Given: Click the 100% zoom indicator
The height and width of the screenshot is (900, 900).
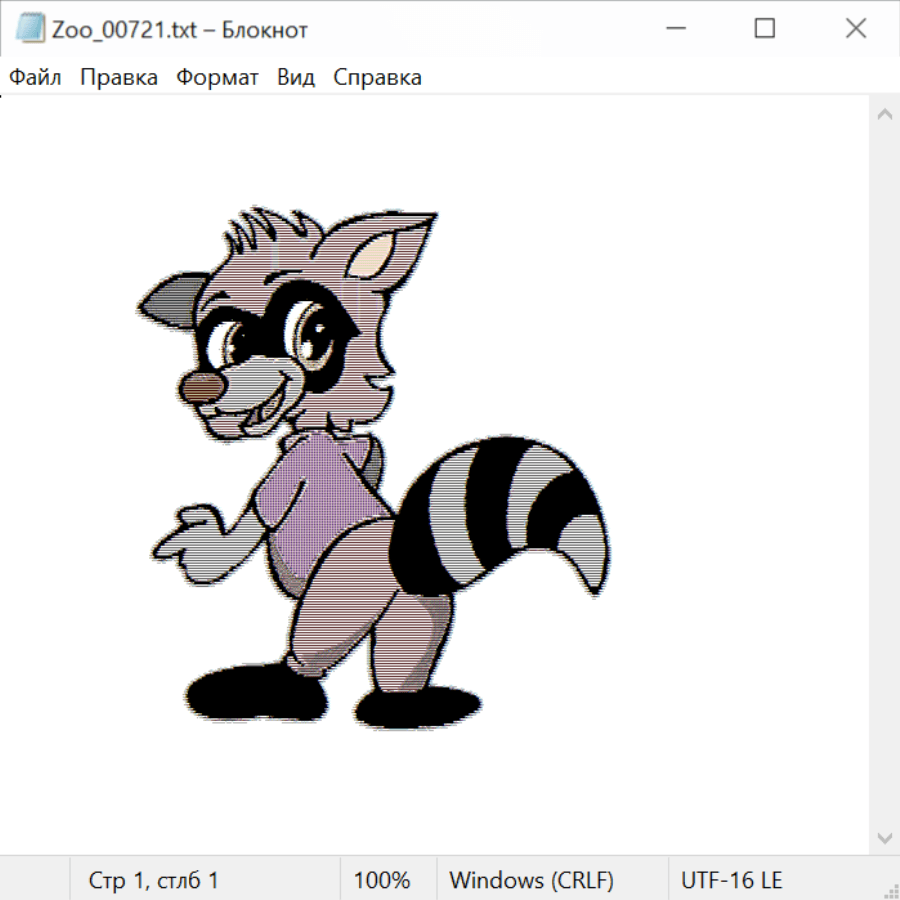Looking at the screenshot, I should pyautogui.click(x=382, y=880).
